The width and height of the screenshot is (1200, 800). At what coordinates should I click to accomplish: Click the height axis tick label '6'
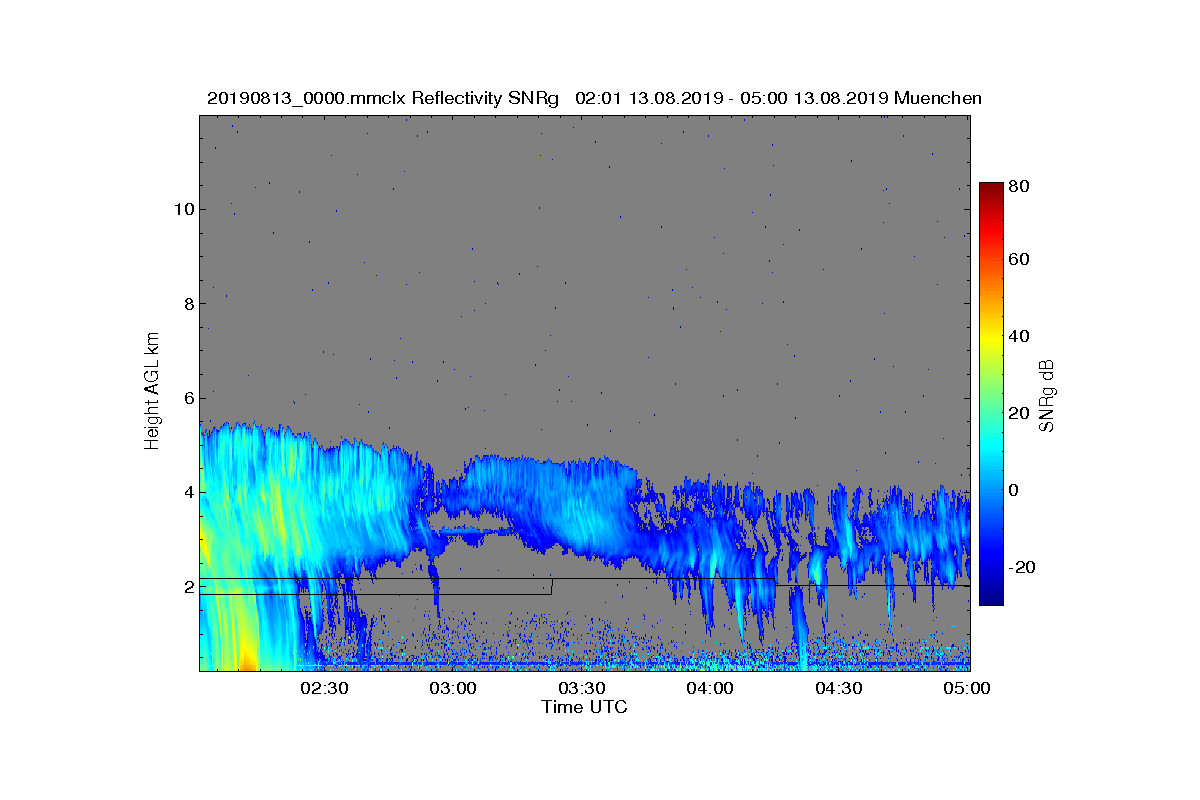pos(188,398)
